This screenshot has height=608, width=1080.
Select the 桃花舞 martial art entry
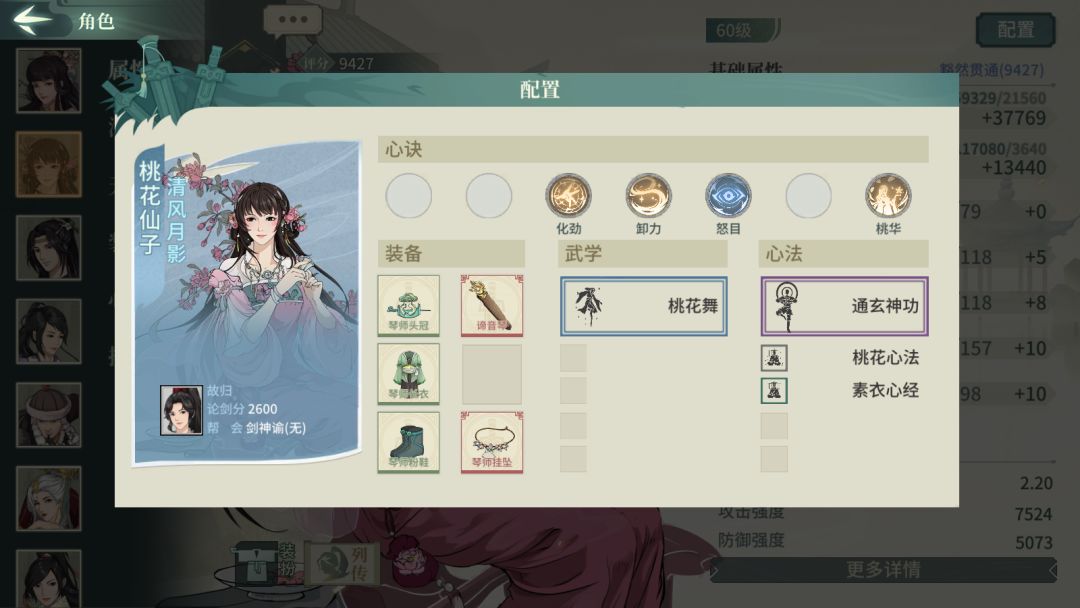click(643, 306)
